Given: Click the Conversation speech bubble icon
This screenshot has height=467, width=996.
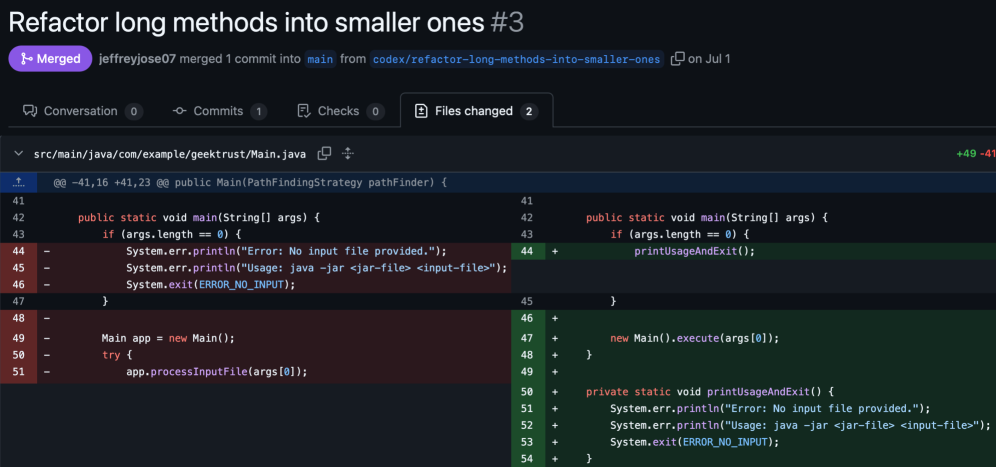Looking at the screenshot, I should [30, 111].
